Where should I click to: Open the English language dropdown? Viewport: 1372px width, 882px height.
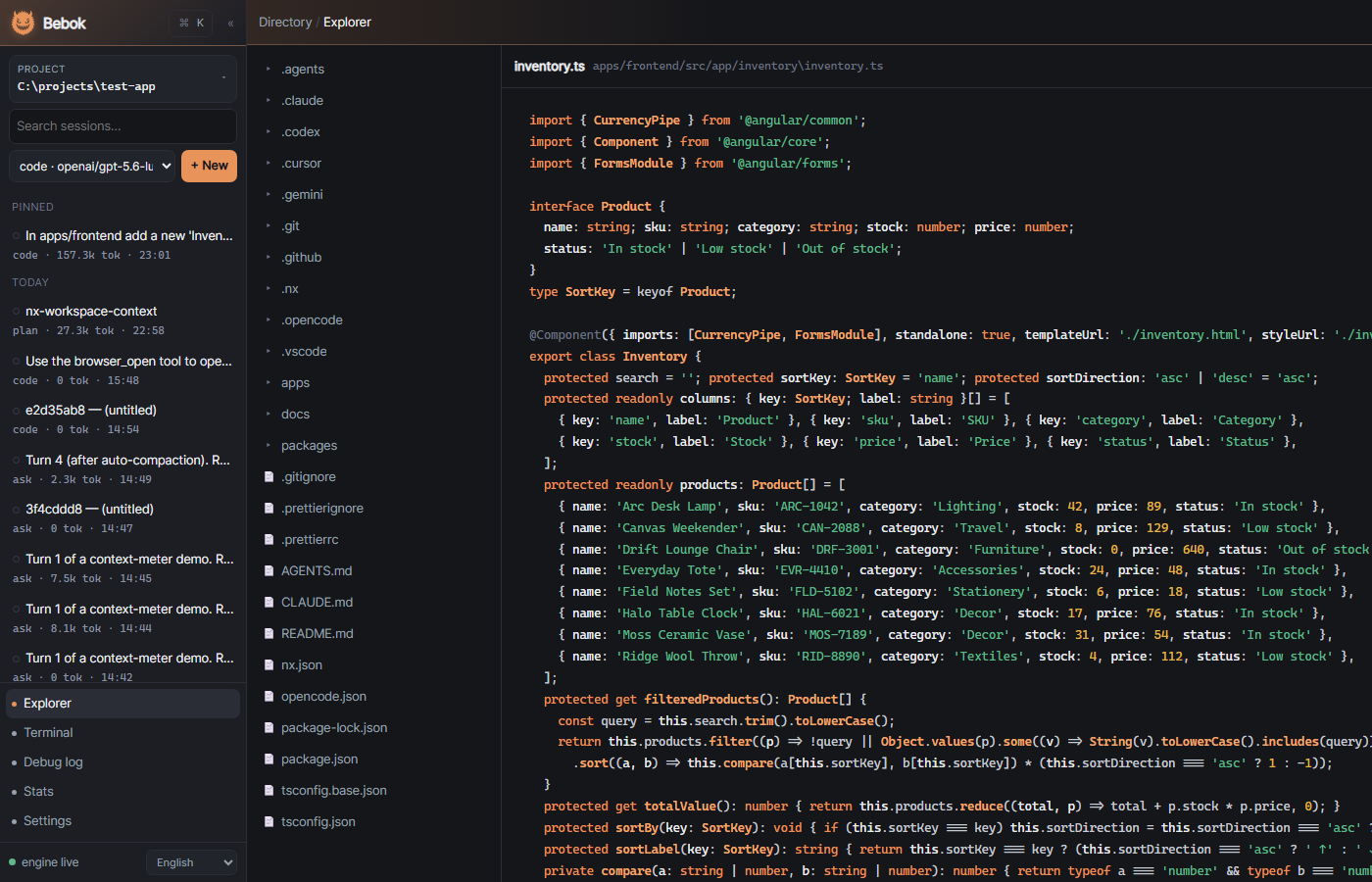click(x=192, y=862)
